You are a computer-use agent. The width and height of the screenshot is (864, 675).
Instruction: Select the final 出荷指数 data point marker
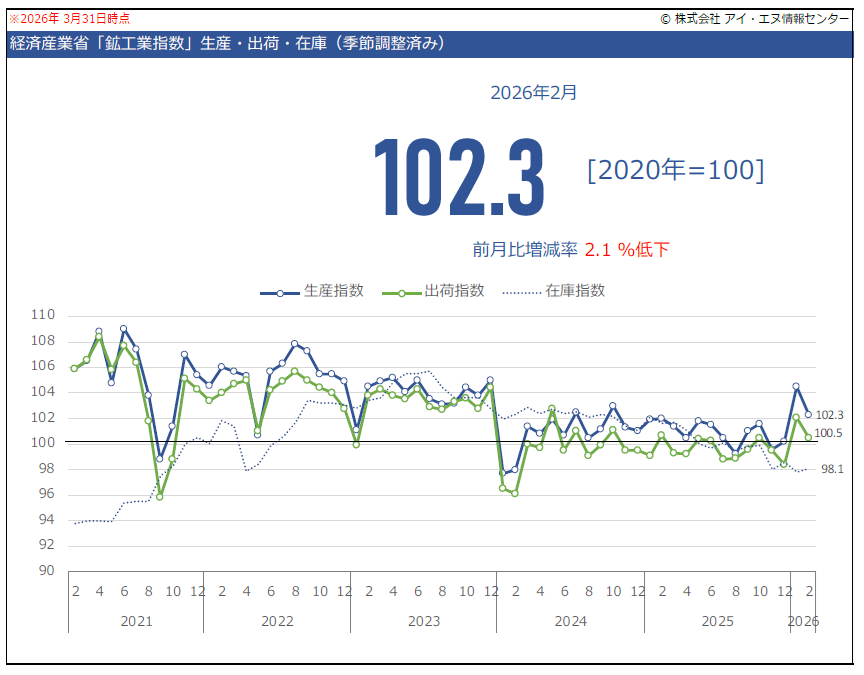pos(808,437)
